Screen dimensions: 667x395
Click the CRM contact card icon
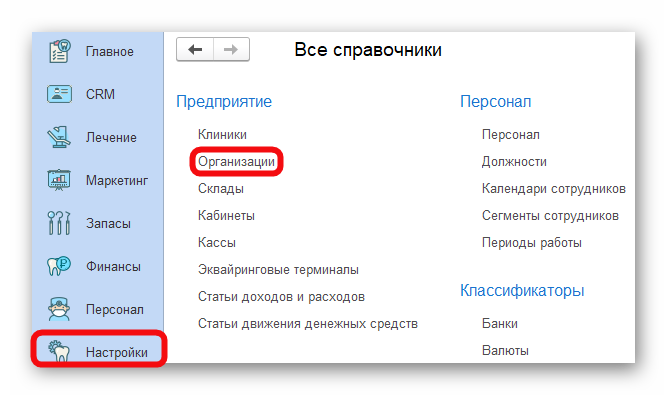pos(59,94)
